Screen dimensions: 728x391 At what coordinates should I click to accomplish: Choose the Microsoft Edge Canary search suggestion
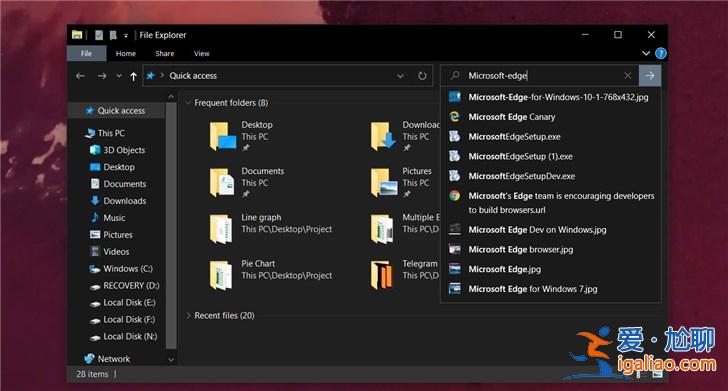[551, 117]
